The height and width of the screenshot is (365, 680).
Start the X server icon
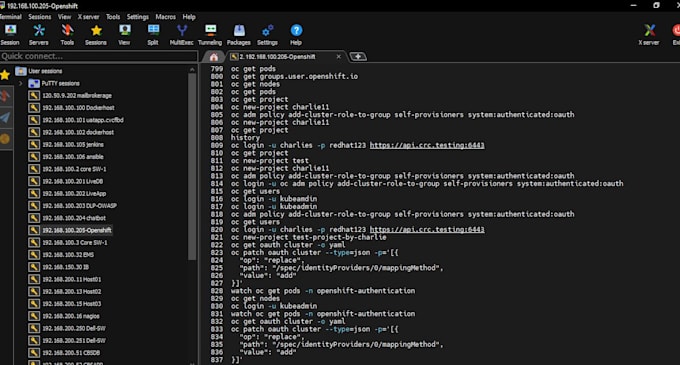click(x=649, y=34)
